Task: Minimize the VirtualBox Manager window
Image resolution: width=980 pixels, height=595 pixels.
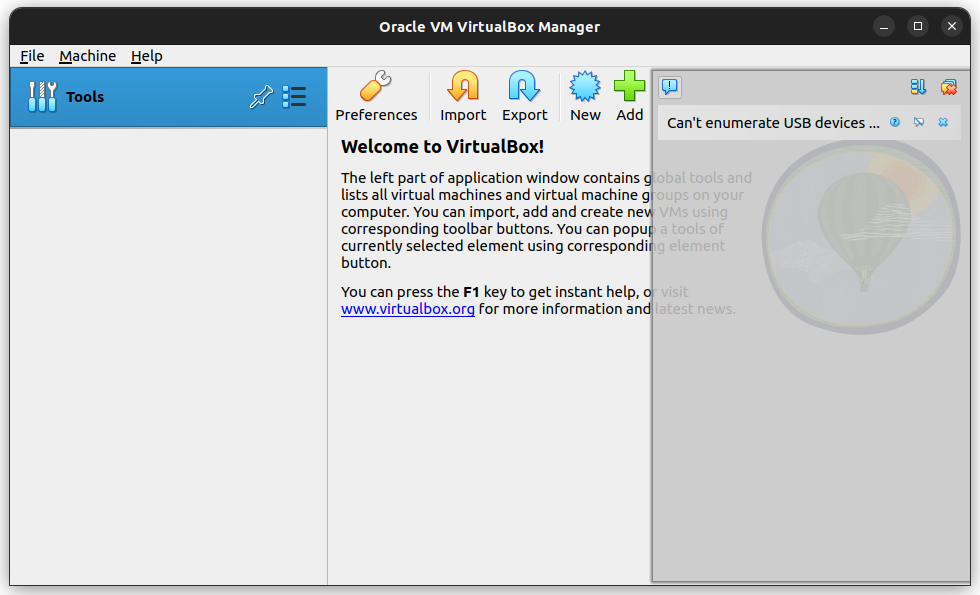Action: (x=884, y=26)
